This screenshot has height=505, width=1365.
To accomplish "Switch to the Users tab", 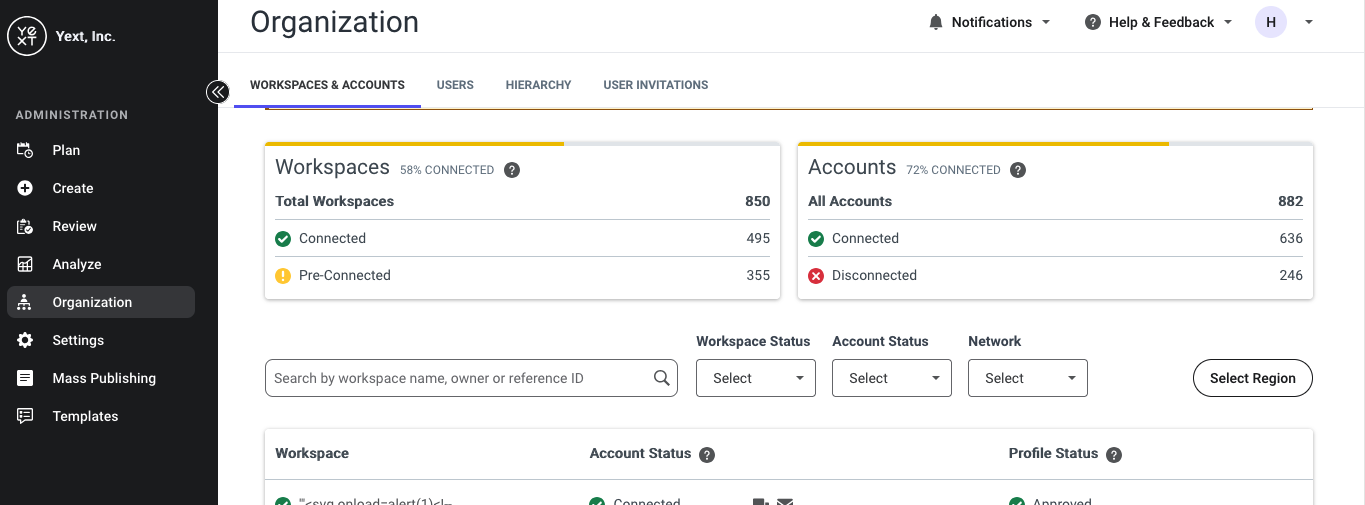I will point(455,85).
